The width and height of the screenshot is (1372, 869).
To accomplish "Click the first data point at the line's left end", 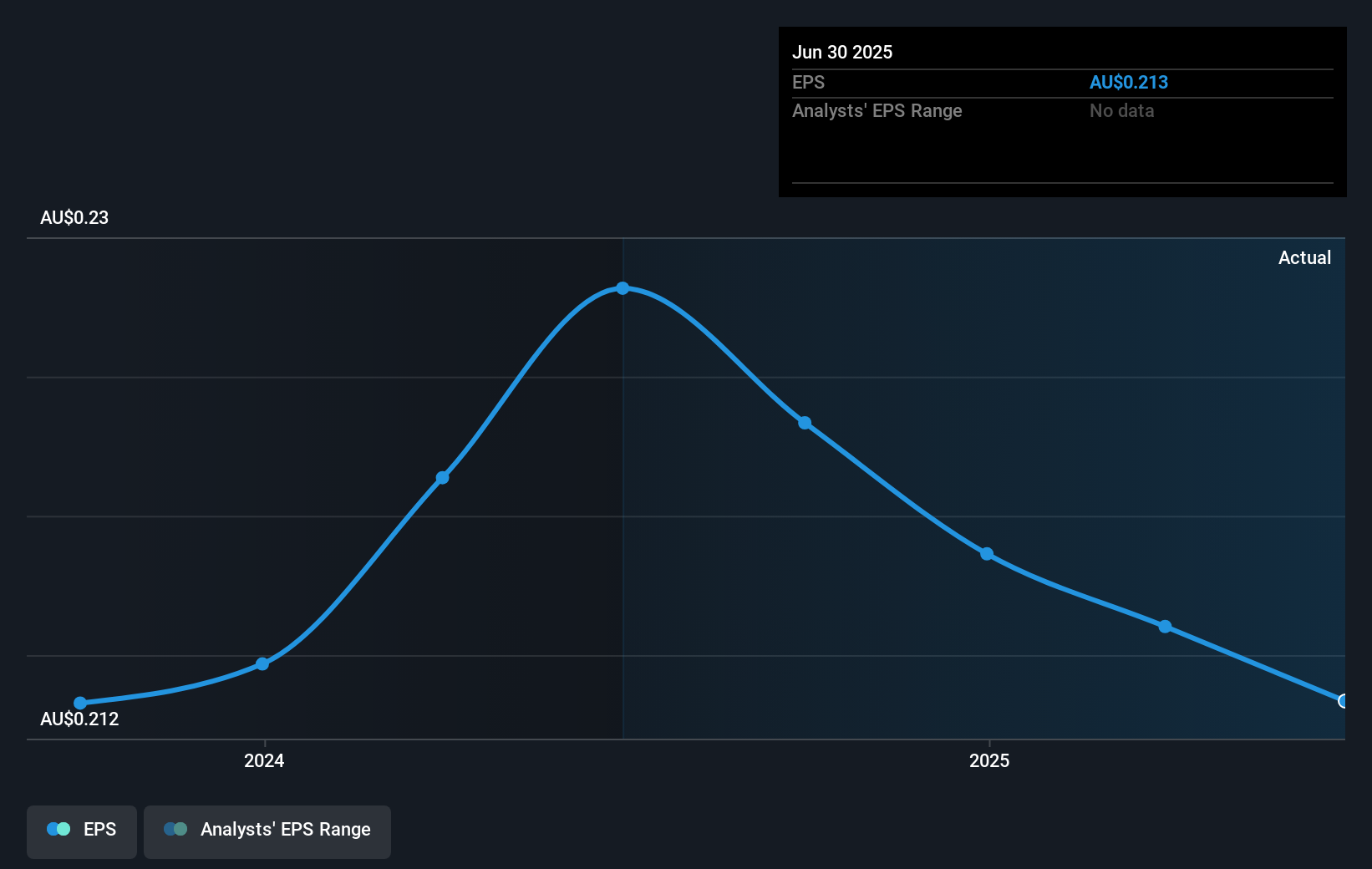I will (x=80, y=704).
